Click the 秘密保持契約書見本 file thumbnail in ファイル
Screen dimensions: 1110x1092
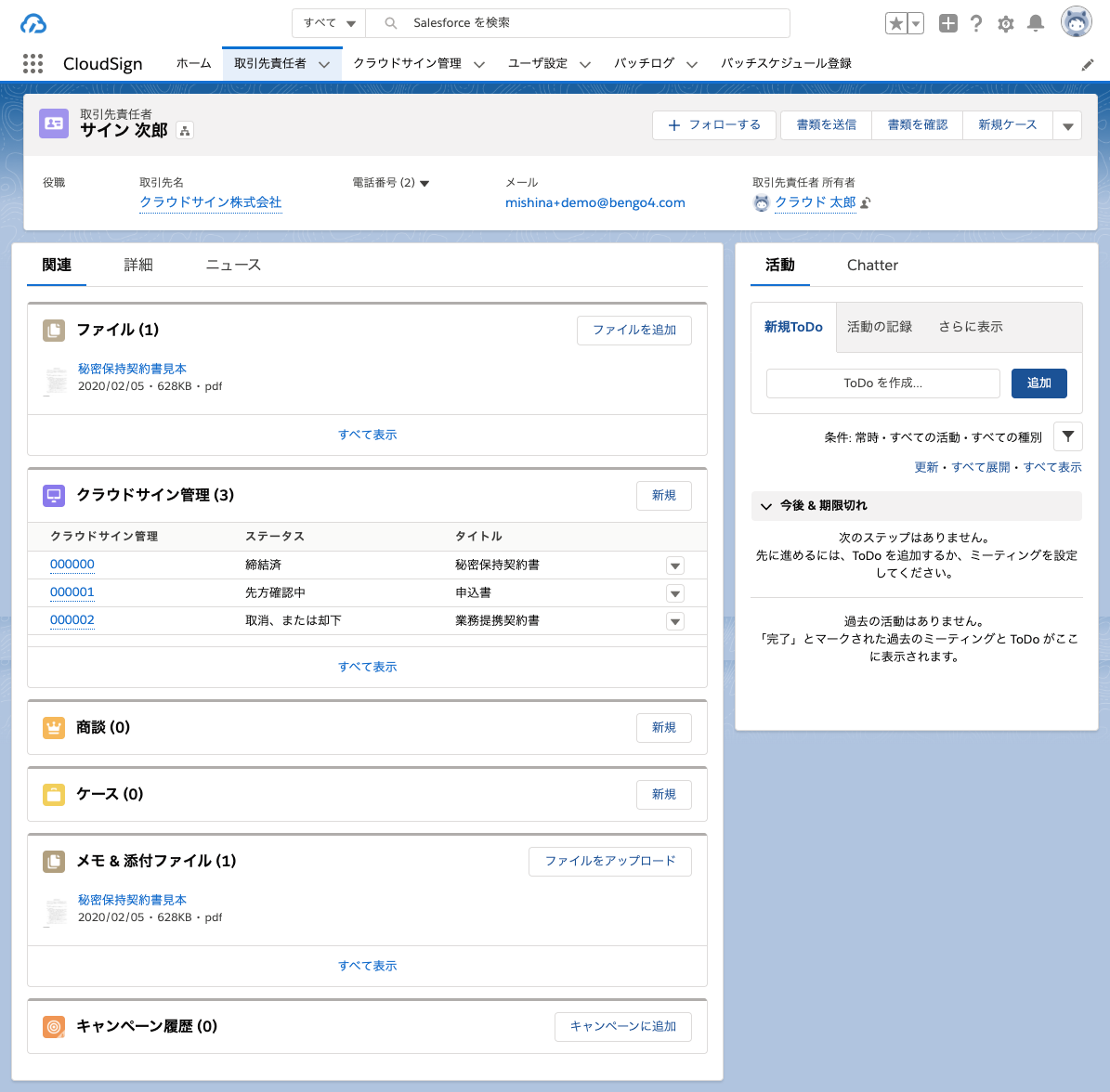pyautogui.click(x=56, y=379)
